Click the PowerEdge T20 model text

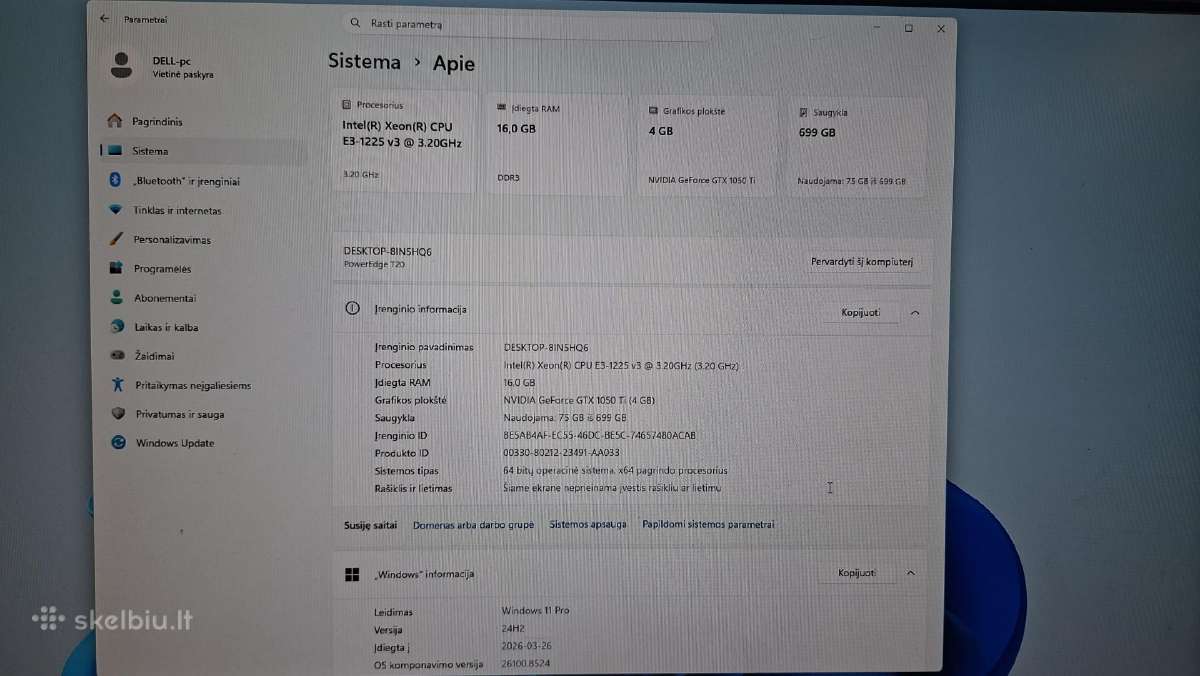tap(374, 264)
